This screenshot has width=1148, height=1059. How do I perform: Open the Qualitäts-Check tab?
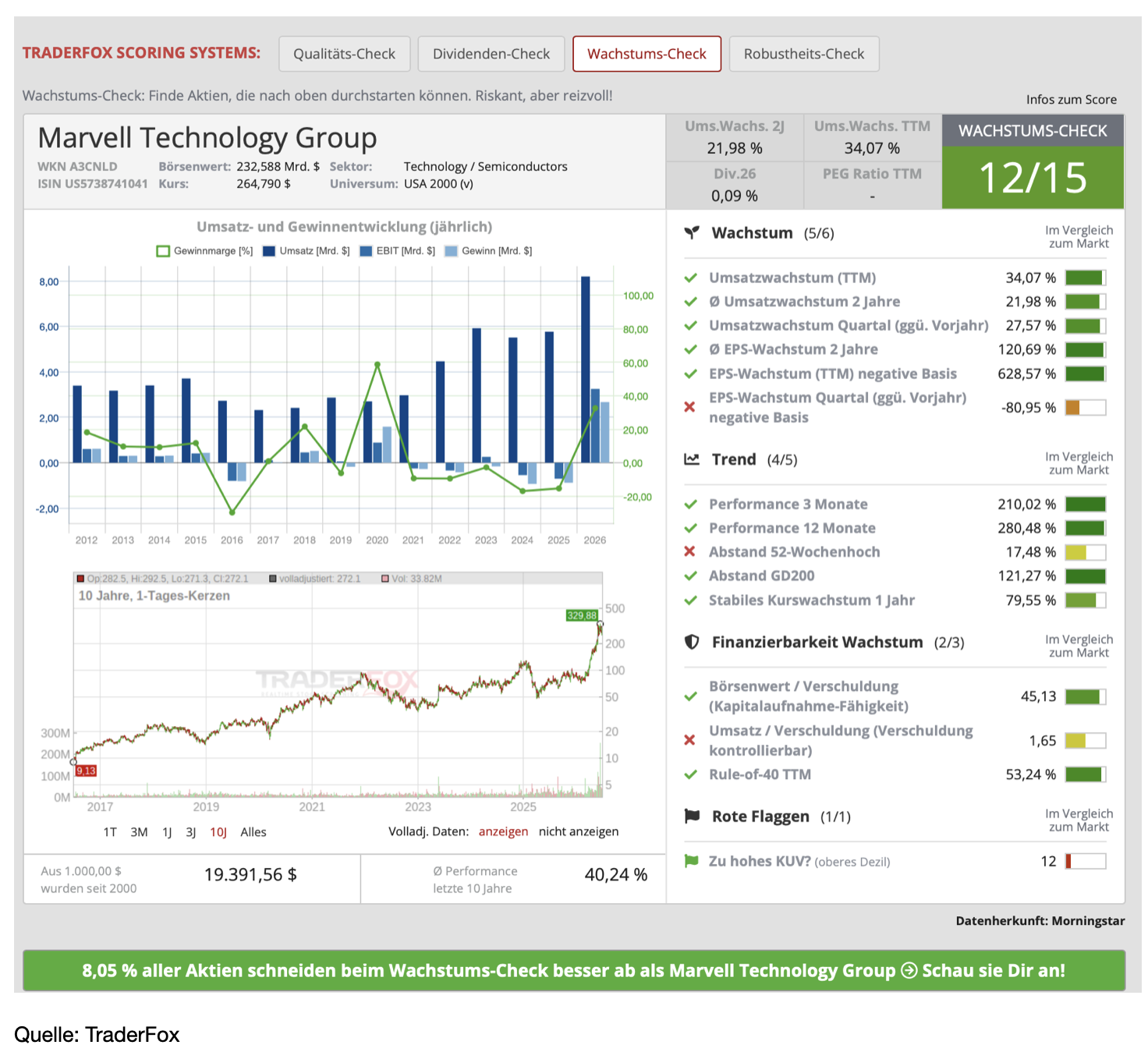344,54
